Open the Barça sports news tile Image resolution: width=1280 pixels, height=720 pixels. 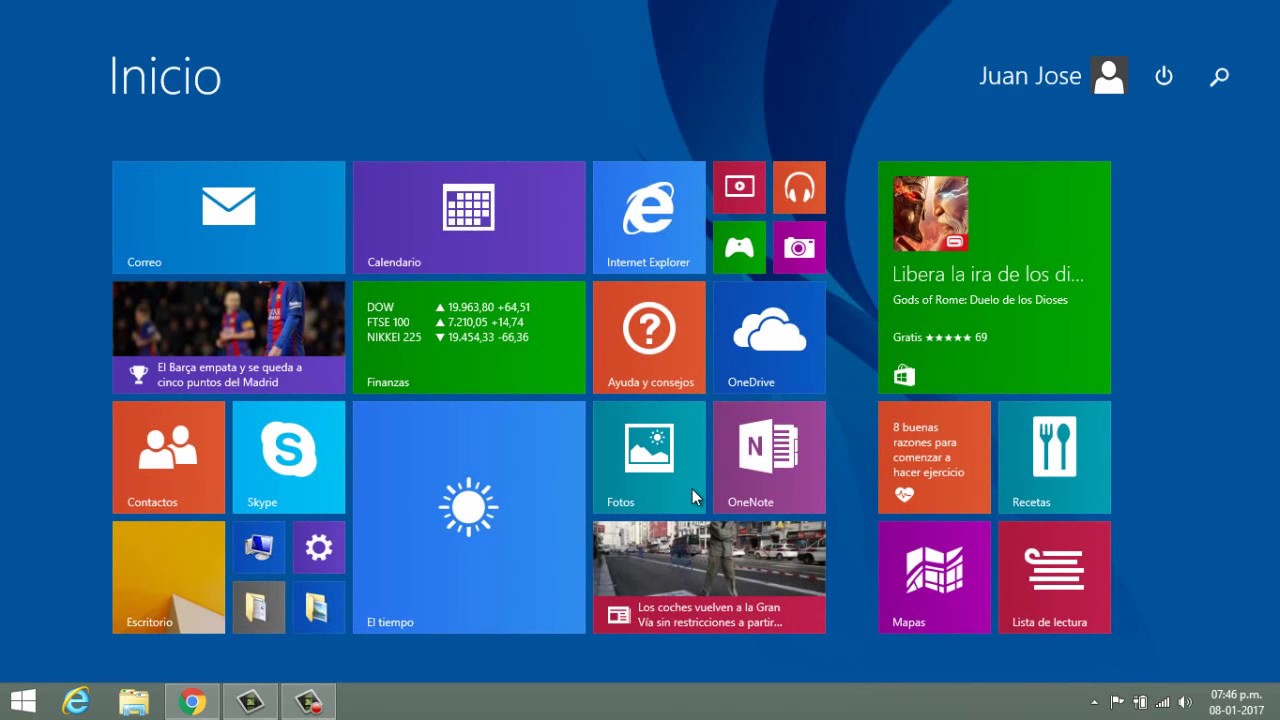[229, 337]
